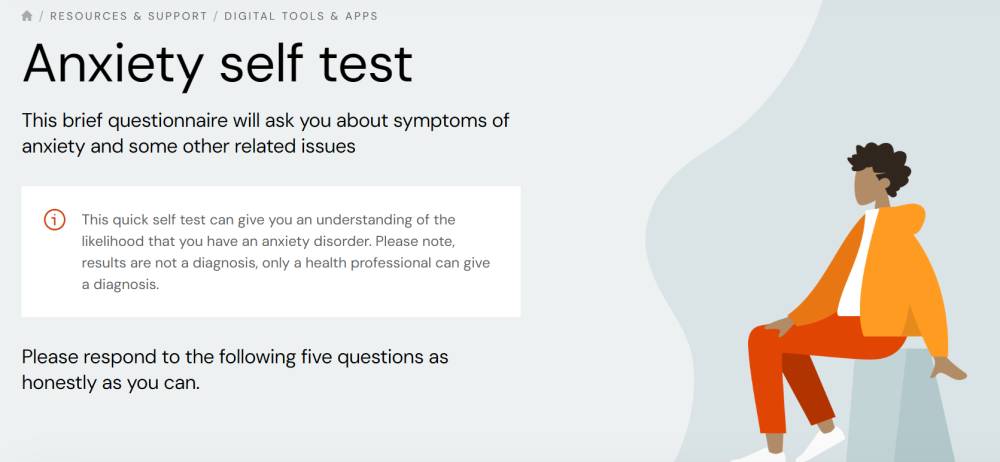Open the Digital Tools & Apps breadcrumb
The height and width of the screenshot is (462, 1000).
pos(301,16)
